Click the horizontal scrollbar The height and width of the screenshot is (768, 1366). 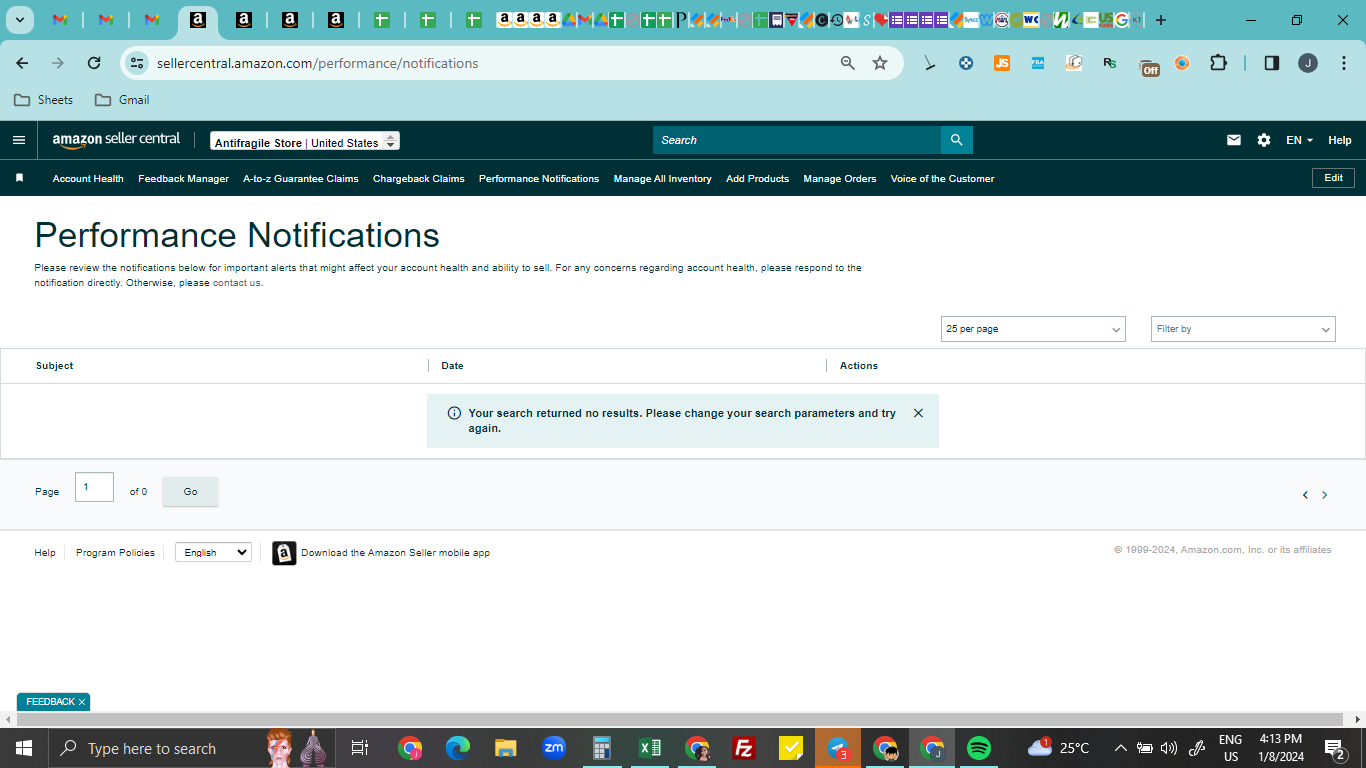tap(680, 720)
